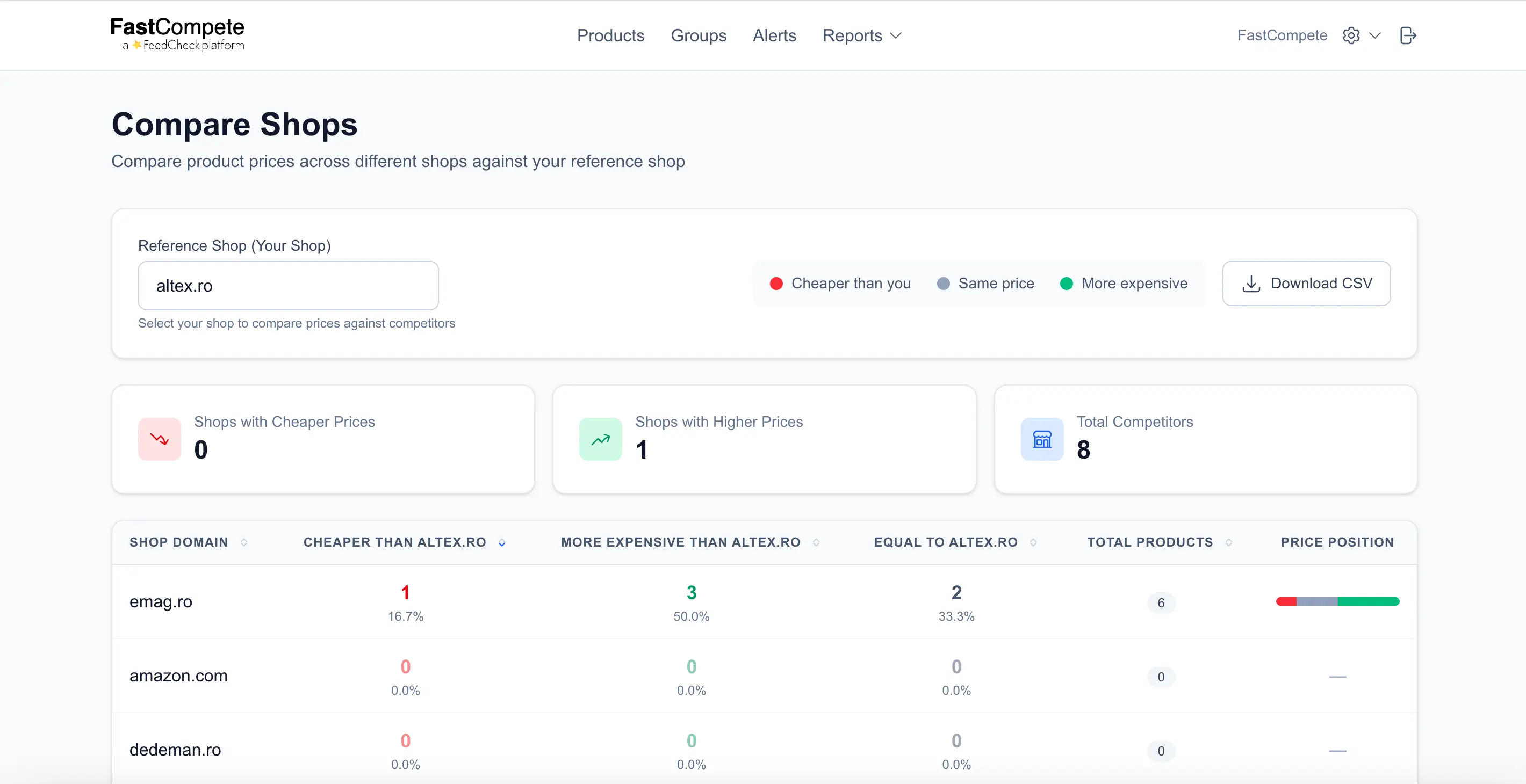The image size is (1526, 784).
Task: Click the logout icon in header
Action: 1408,35
